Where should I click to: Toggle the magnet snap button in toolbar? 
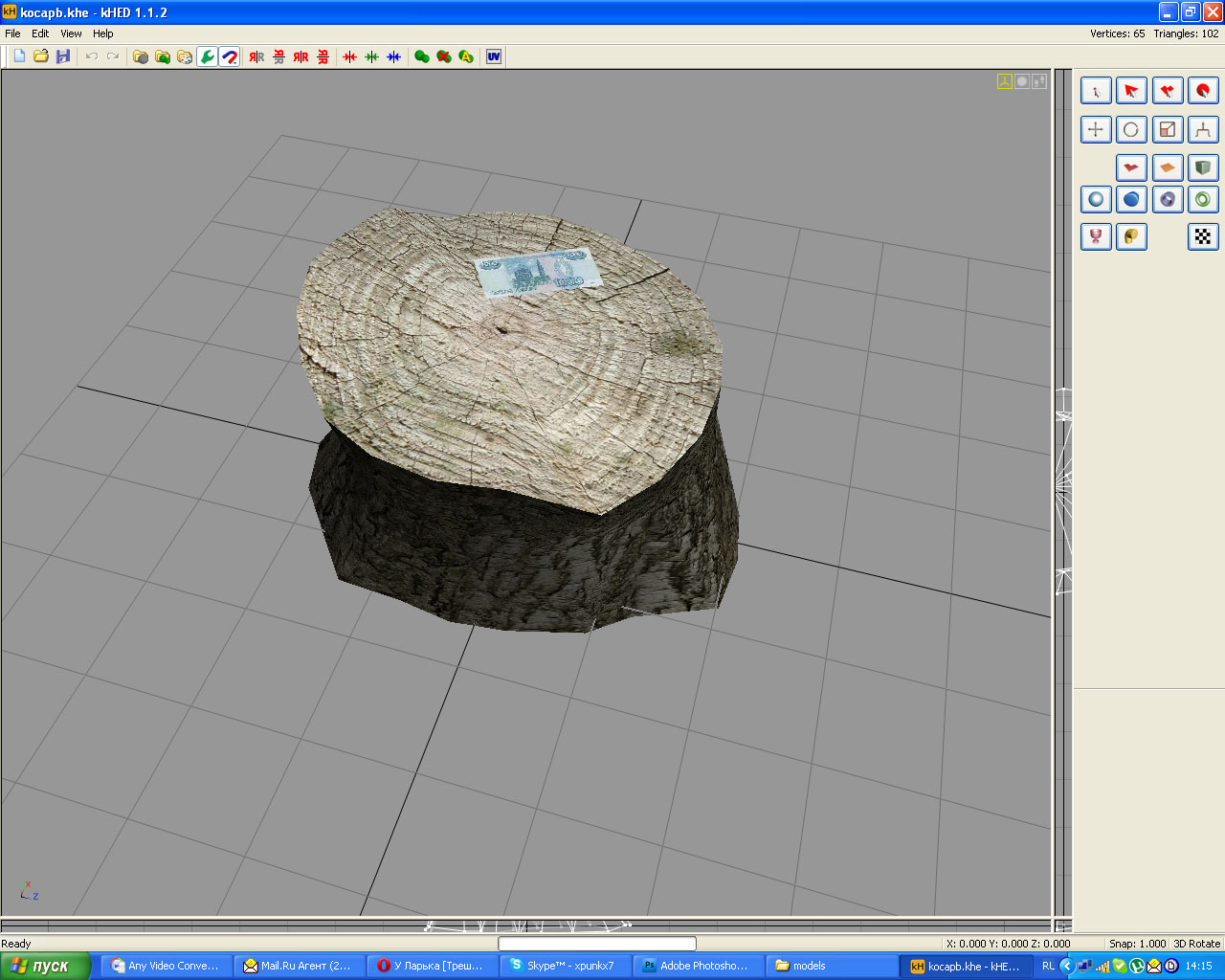230,56
